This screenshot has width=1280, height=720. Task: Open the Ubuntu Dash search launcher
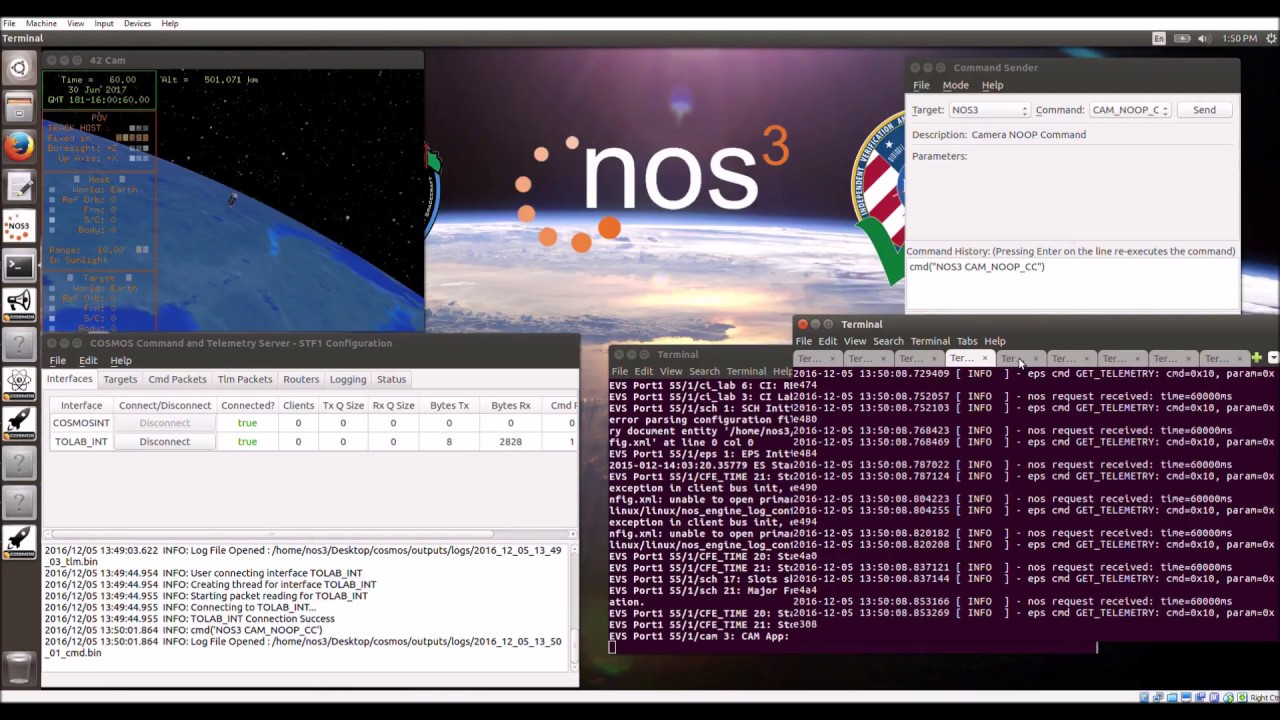19,68
